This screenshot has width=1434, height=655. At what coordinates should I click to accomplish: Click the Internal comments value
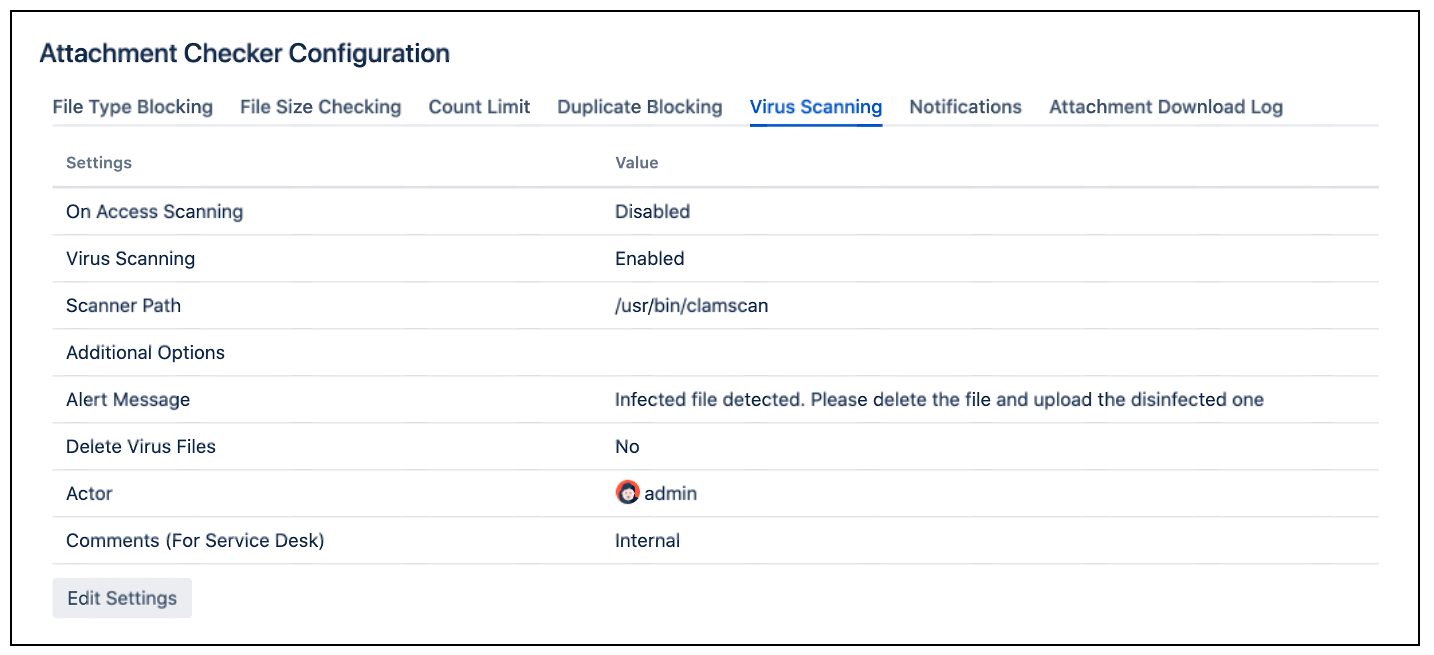pyautogui.click(x=647, y=540)
